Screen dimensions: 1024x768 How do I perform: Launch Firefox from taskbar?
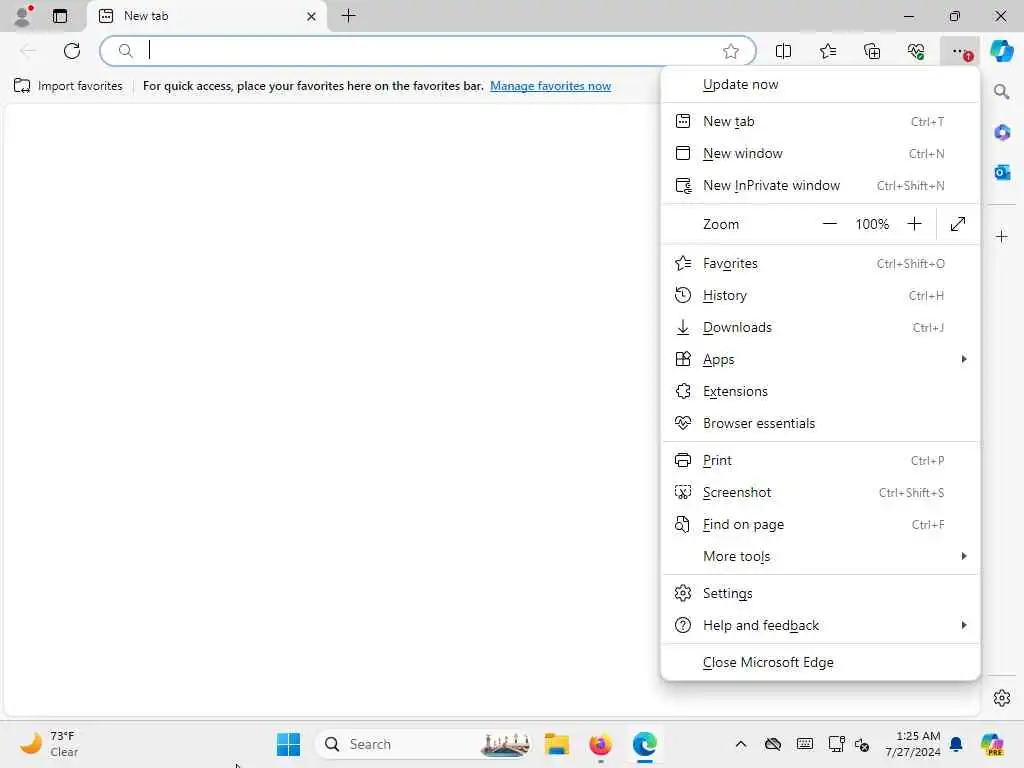pyautogui.click(x=600, y=744)
